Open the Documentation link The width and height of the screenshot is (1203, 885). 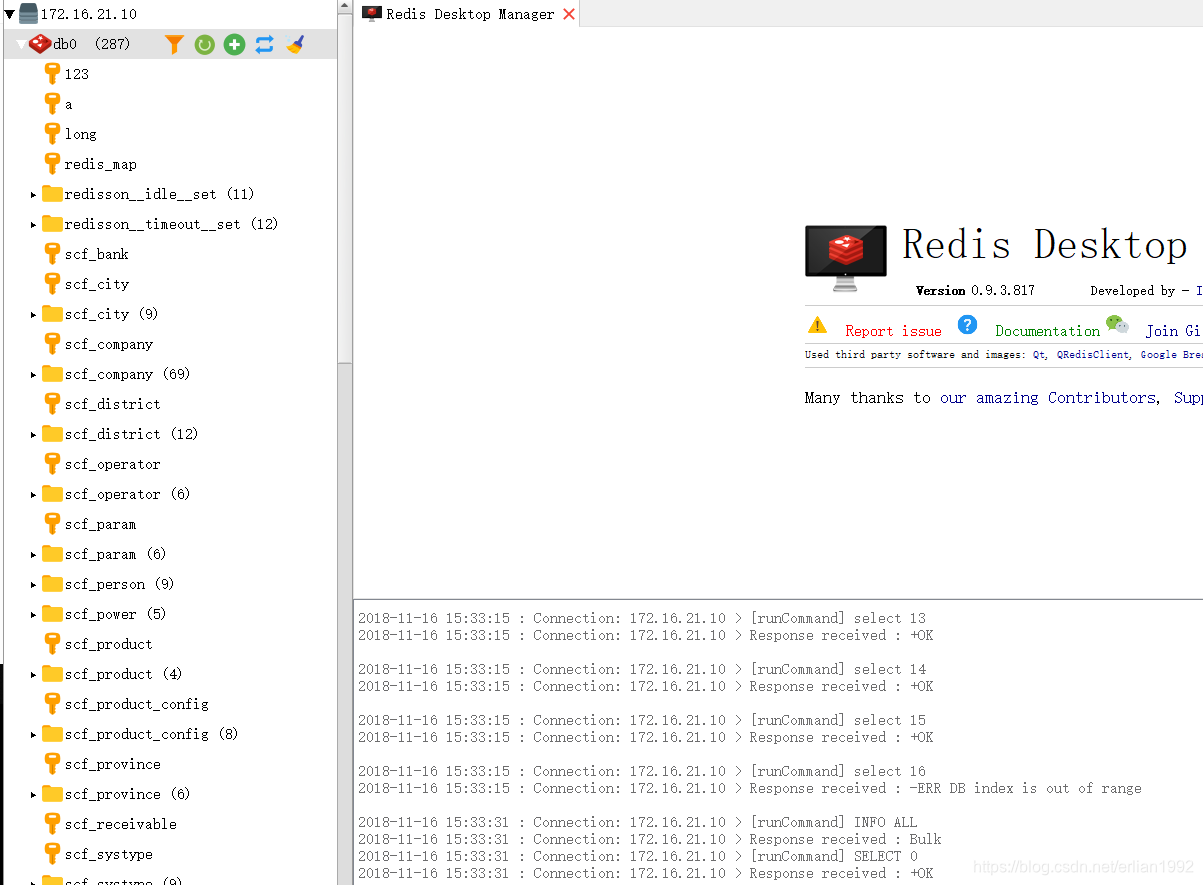coord(1047,331)
